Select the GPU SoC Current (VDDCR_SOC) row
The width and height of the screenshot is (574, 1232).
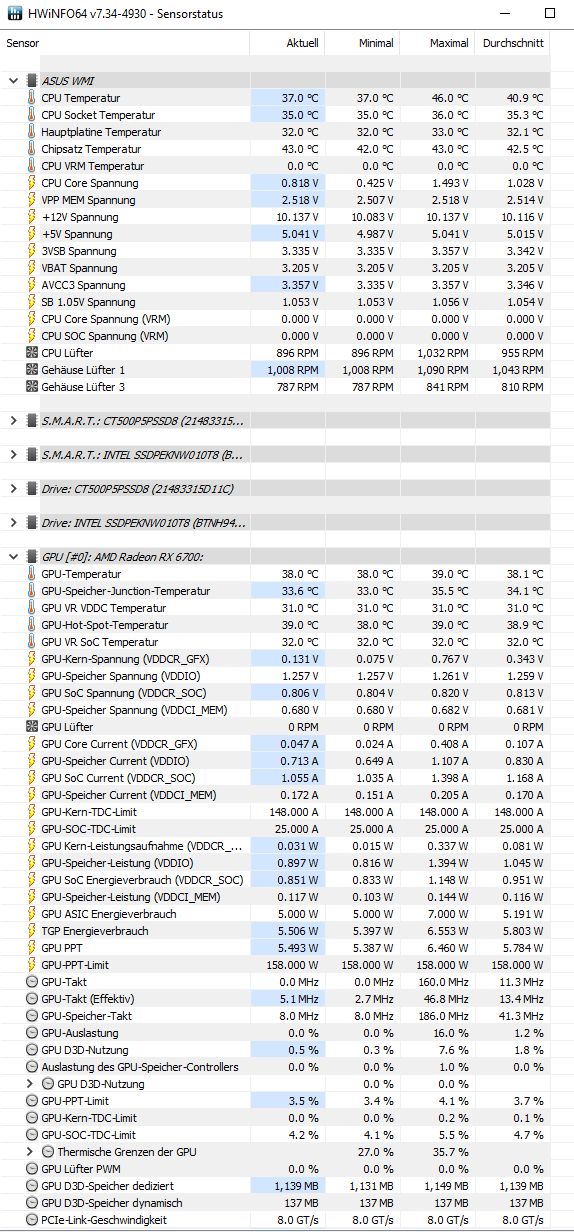275,778
